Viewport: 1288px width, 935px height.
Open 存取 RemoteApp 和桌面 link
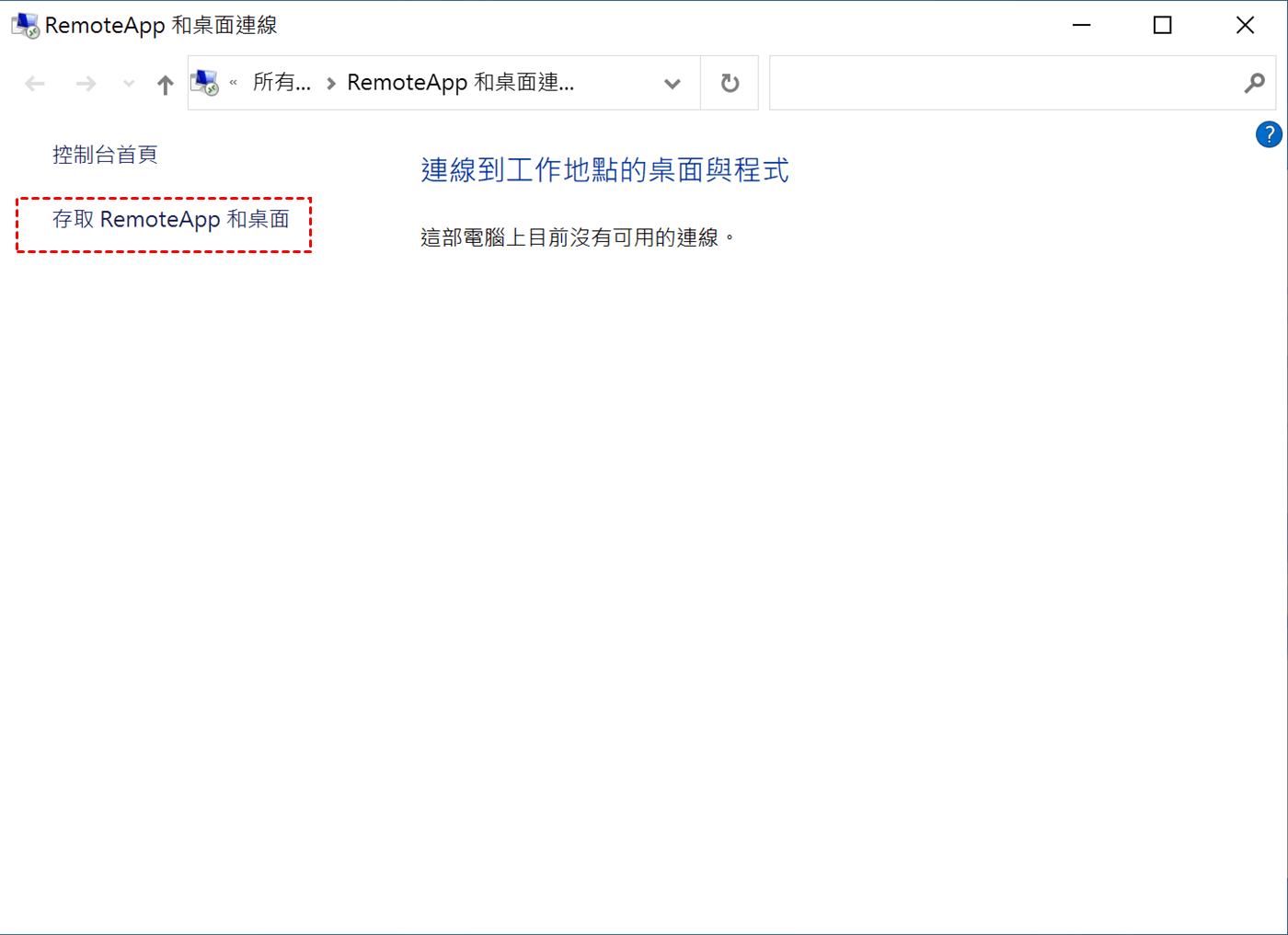click(171, 219)
